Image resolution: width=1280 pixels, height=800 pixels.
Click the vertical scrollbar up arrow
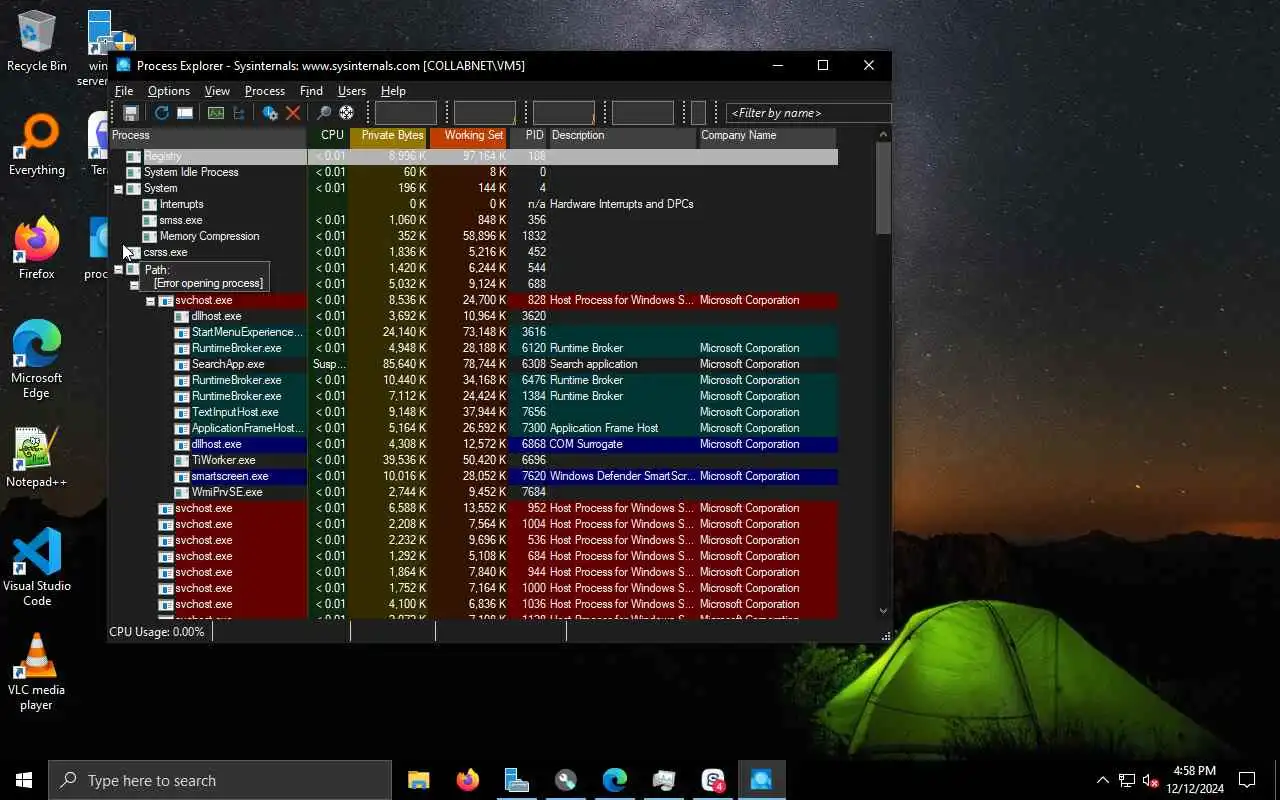[883, 135]
